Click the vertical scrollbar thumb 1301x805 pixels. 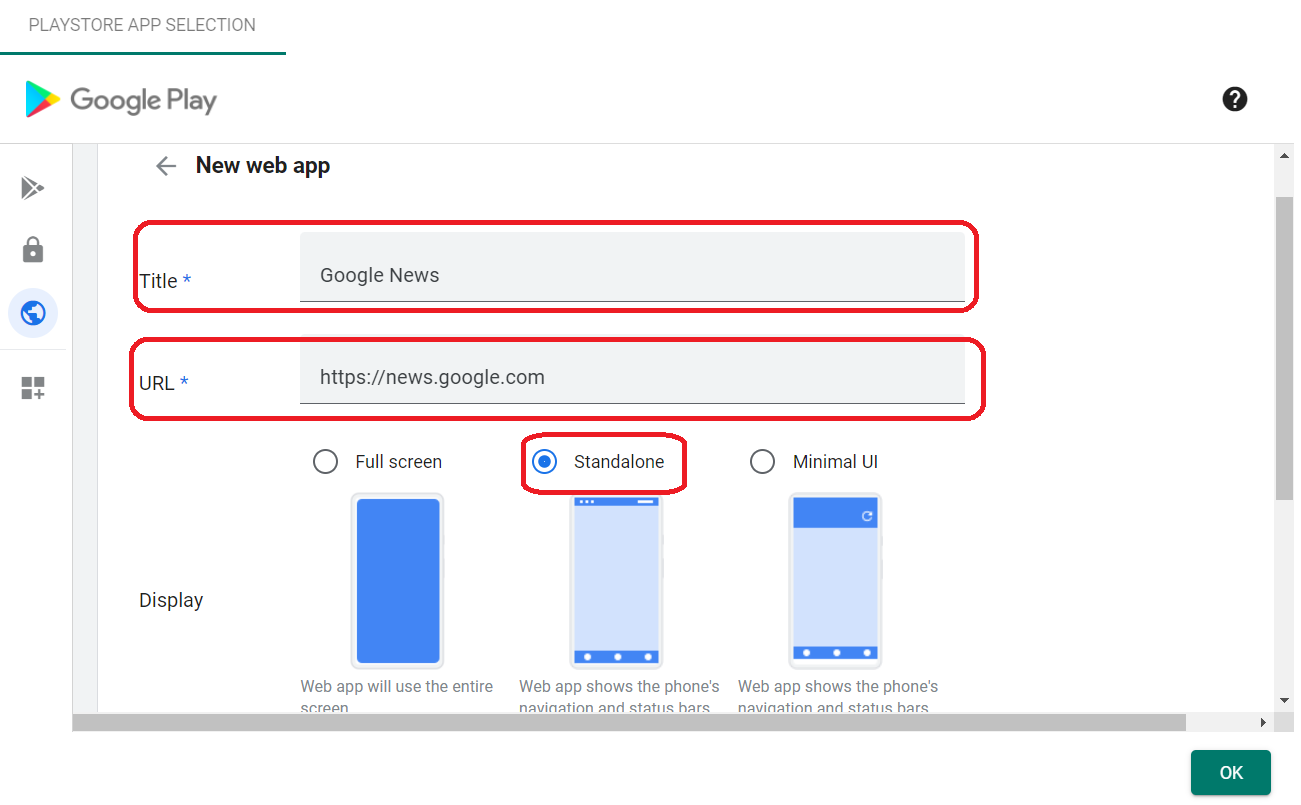(x=1284, y=348)
